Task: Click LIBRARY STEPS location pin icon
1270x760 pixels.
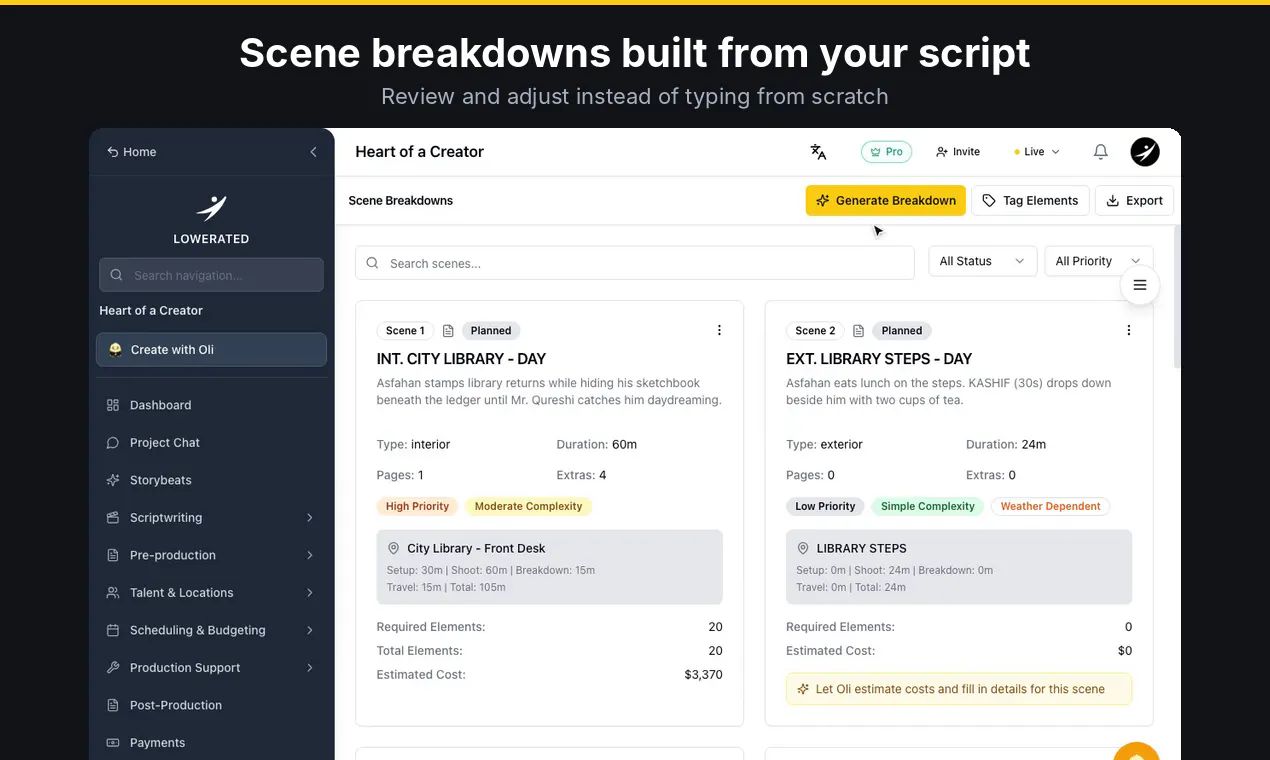Action: (803, 549)
